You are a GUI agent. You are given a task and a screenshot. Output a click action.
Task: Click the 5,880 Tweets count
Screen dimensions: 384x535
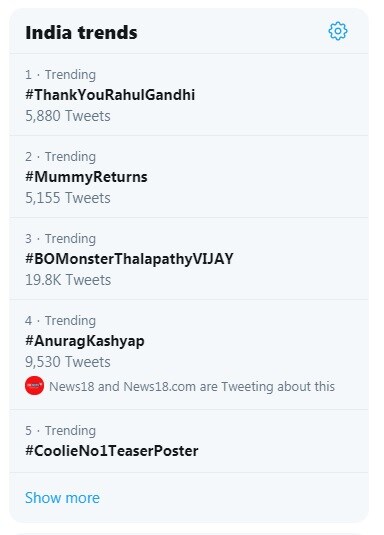pos(68,116)
